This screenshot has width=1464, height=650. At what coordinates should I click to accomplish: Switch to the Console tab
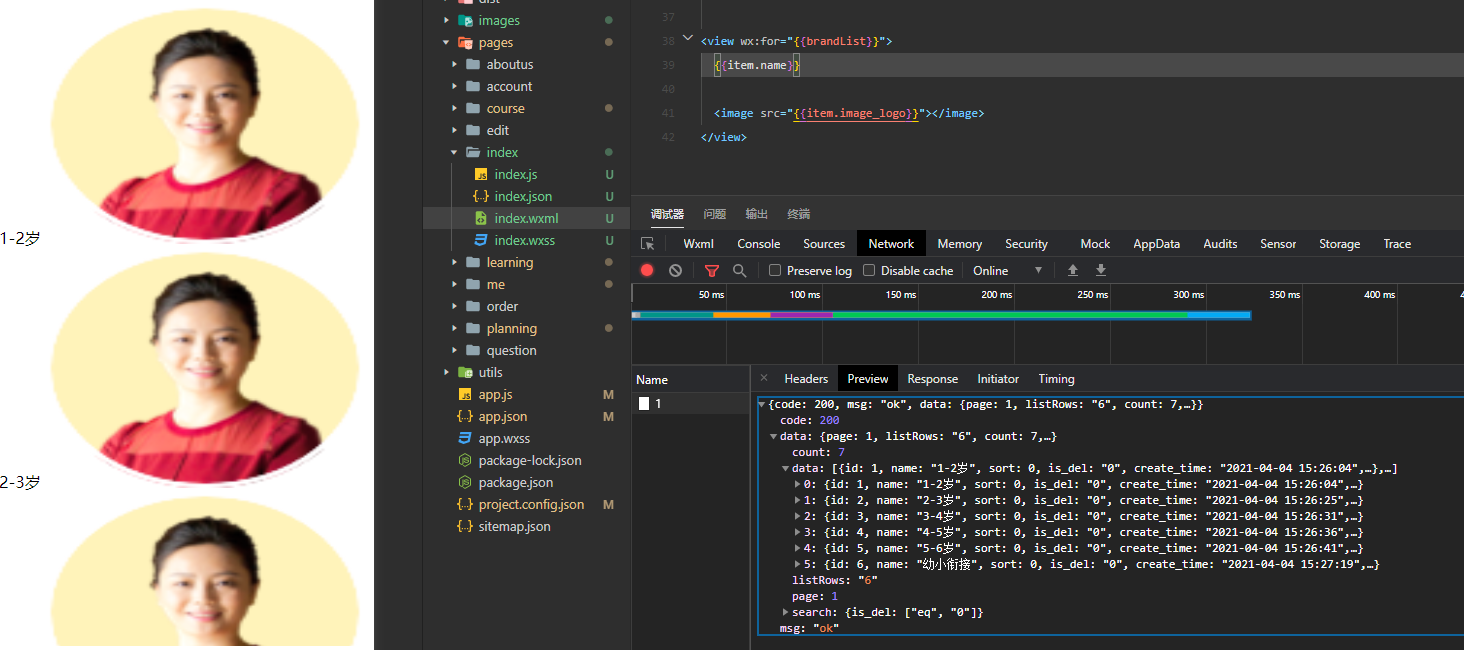(x=758, y=244)
